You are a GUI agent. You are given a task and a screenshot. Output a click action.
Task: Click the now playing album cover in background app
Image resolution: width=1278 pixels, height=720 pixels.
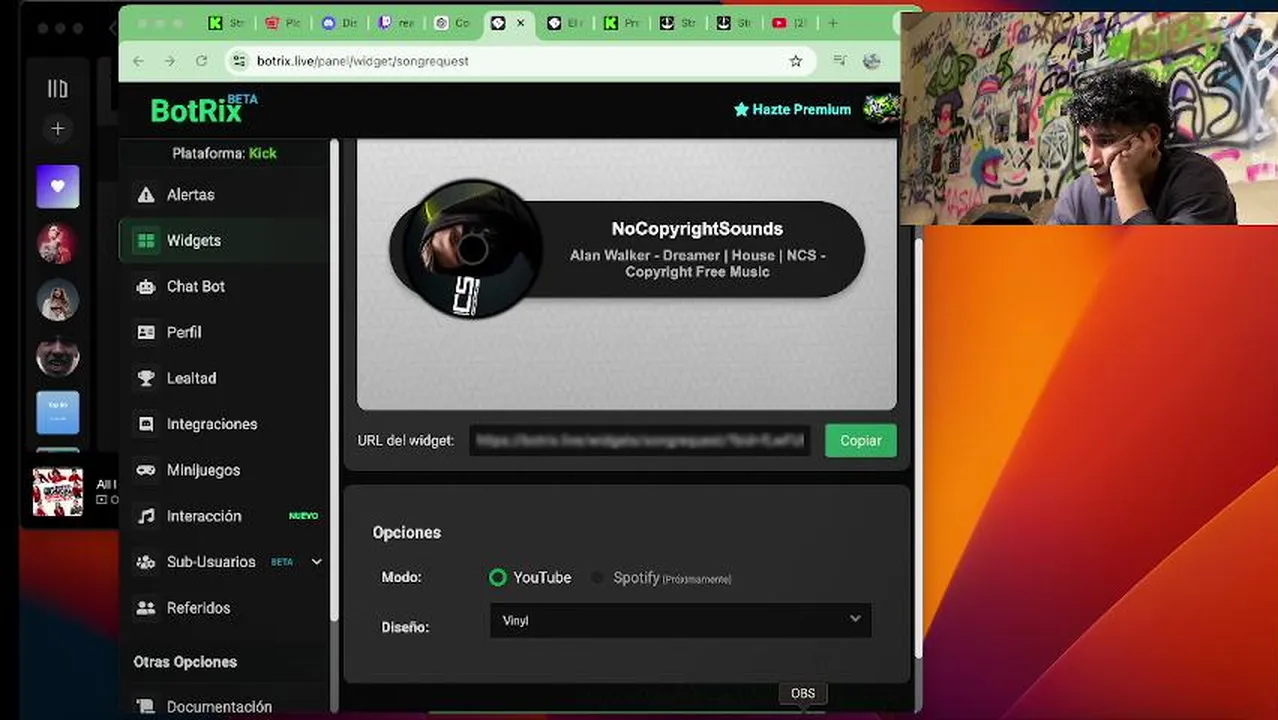[58, 492]
